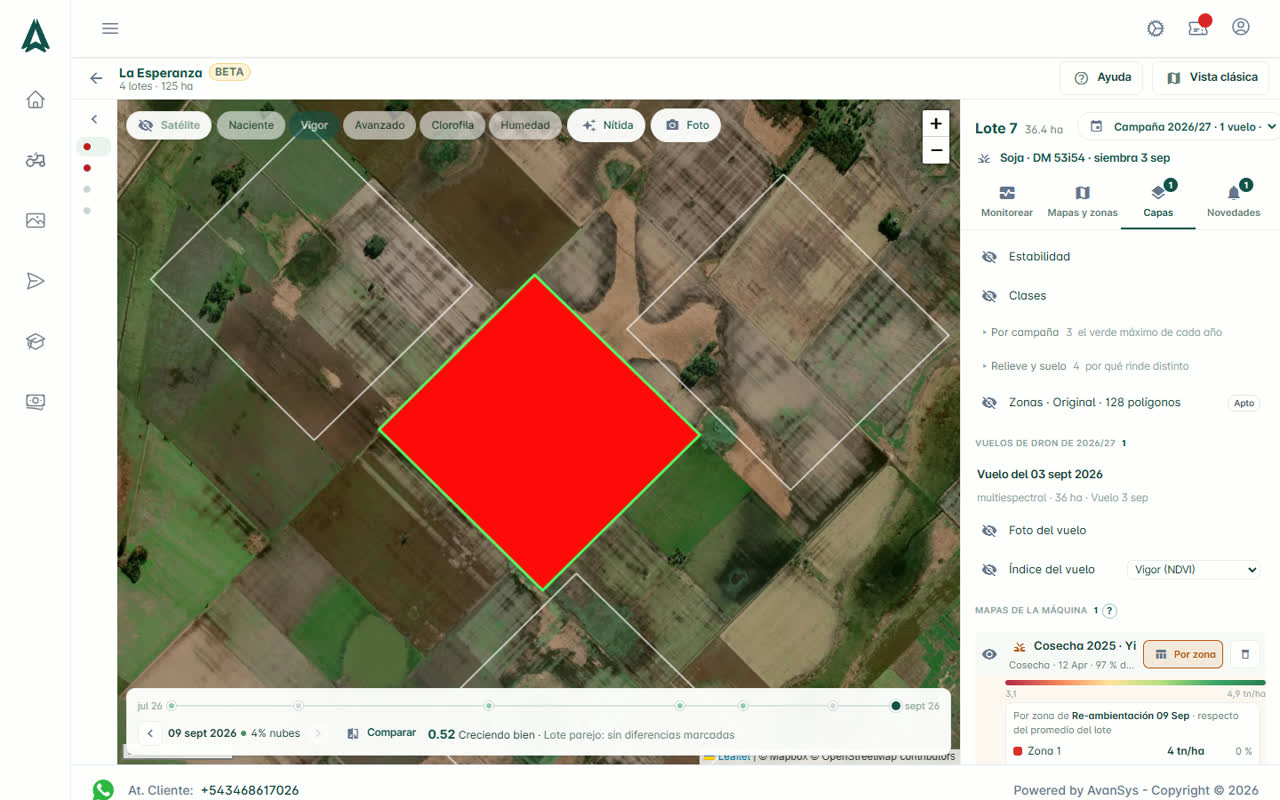
Task: Click the WhatsApp icon in the footer
Action: (x=103, y=790)
